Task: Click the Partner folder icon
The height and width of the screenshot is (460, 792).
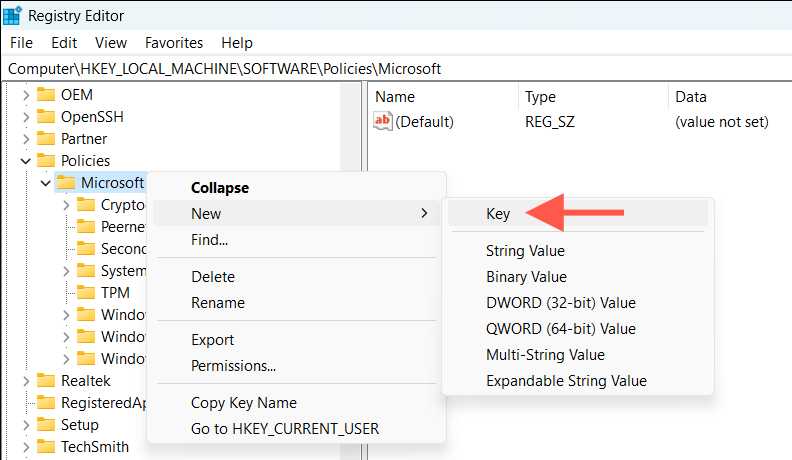Action: coord(45,139)
